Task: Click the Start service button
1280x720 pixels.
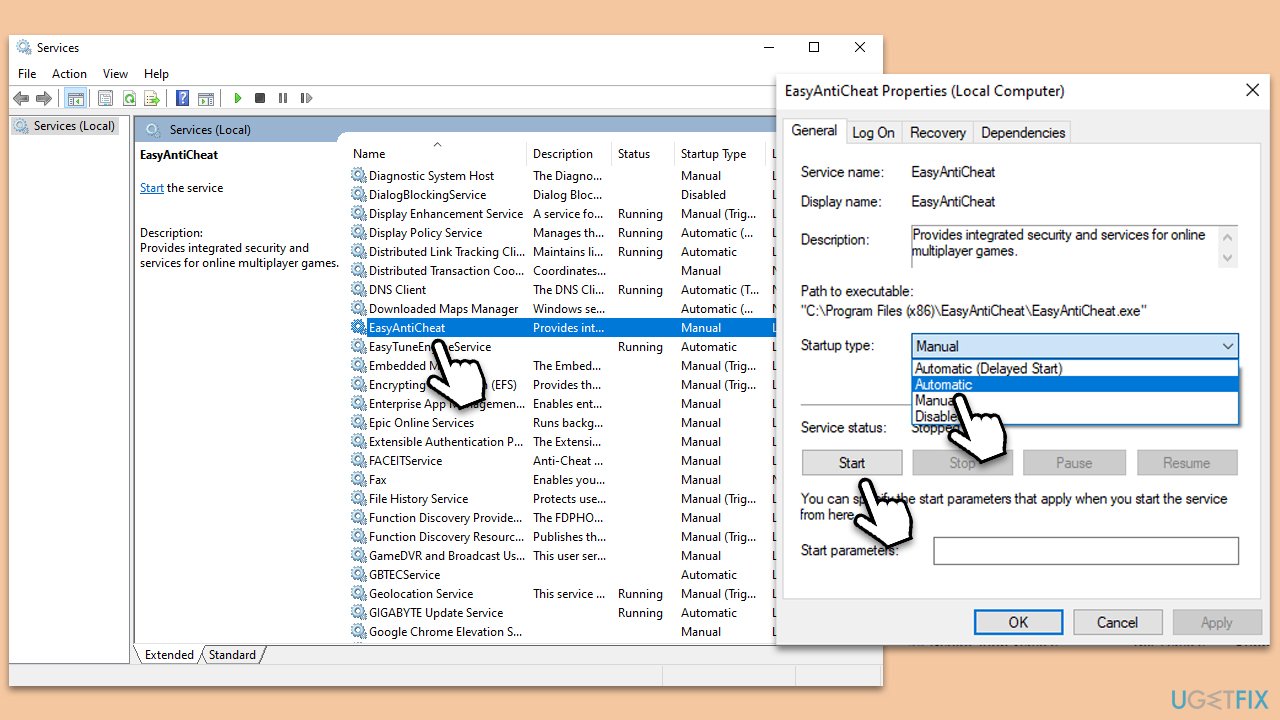Action: 851,462
